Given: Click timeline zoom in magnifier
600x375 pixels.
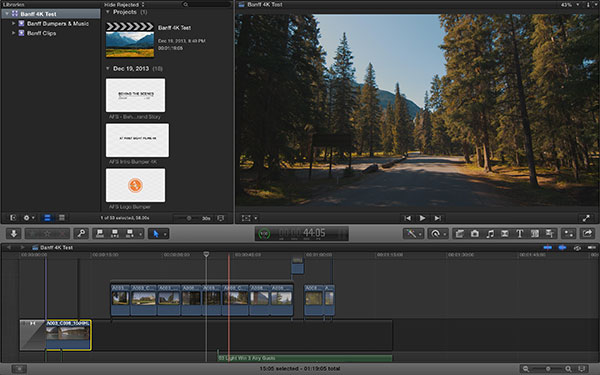Looking at the screenshot, I should [568, 369].
